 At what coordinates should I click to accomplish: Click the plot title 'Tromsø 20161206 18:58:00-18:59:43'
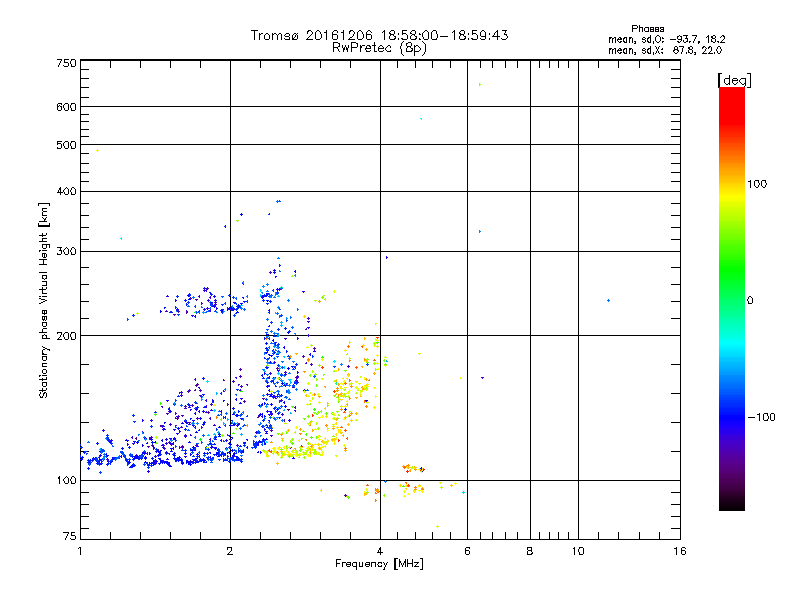[379, 35]
